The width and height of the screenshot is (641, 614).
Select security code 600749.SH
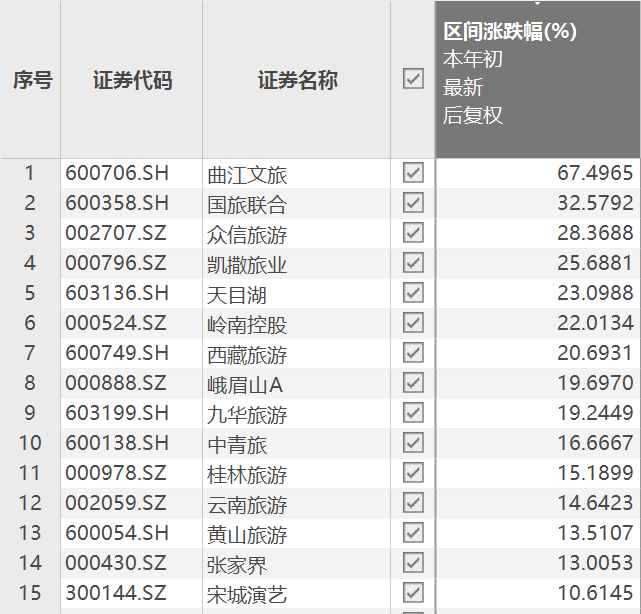[x=117, y=353]
